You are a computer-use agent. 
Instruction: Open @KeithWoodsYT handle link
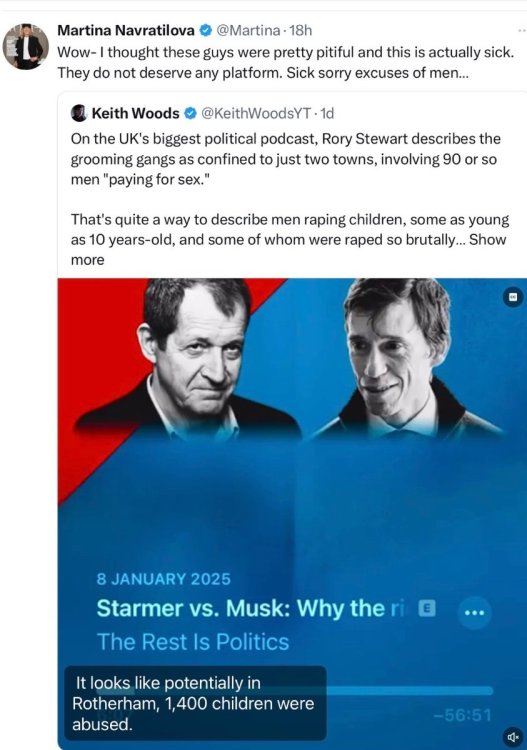pos(256,113)
